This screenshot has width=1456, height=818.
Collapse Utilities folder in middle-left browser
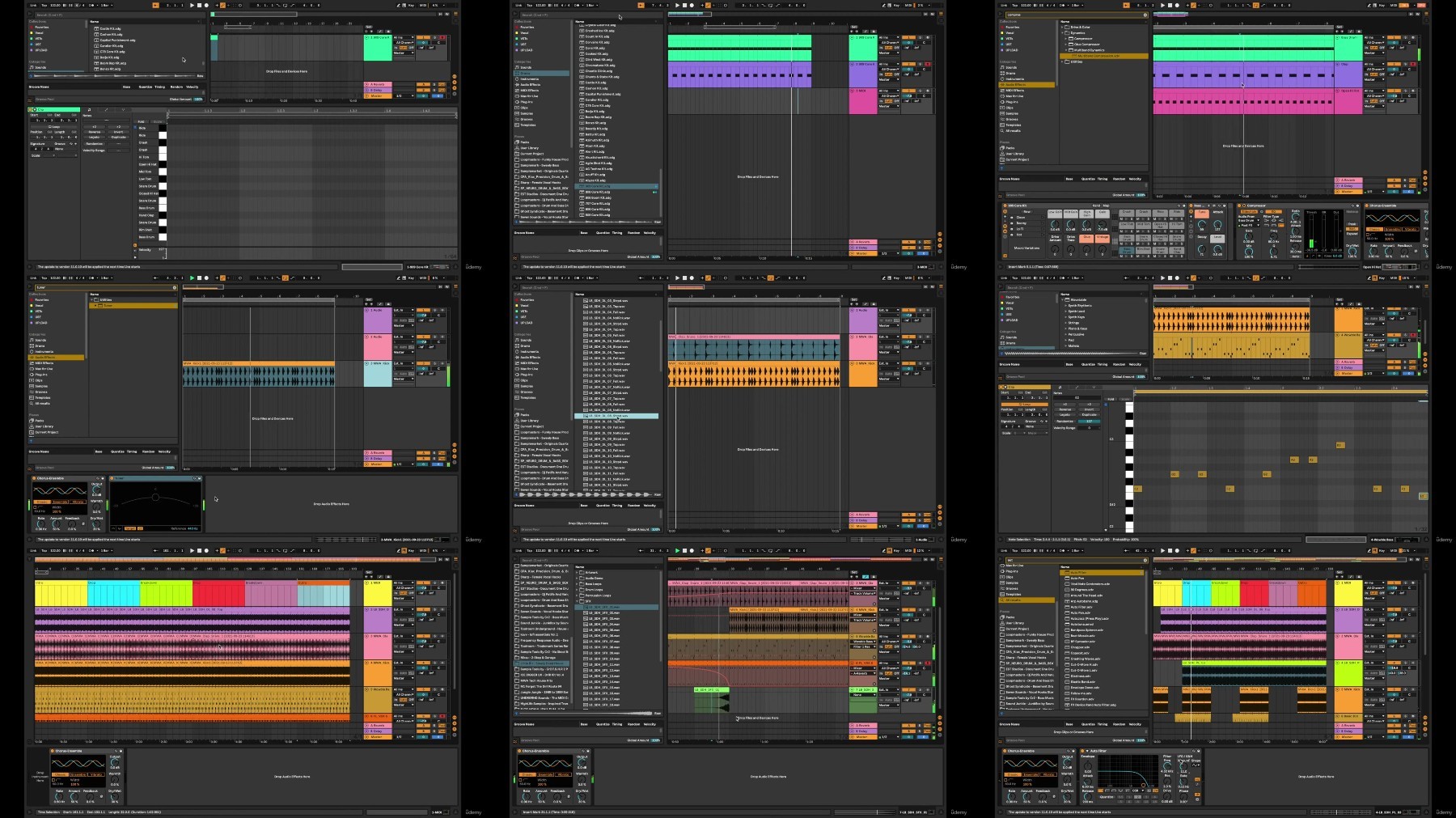click(x=91, y=300)
